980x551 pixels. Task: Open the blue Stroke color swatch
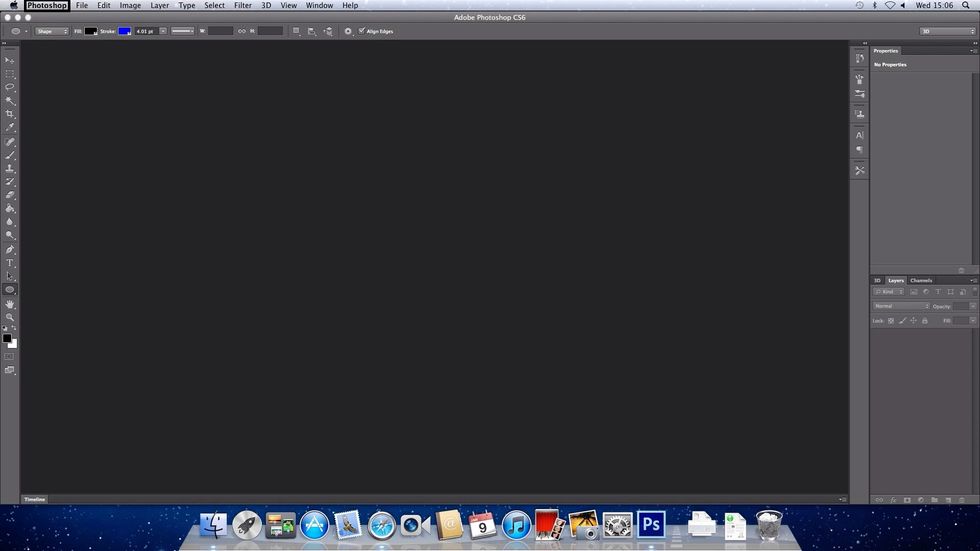click(x=124, y=31)
